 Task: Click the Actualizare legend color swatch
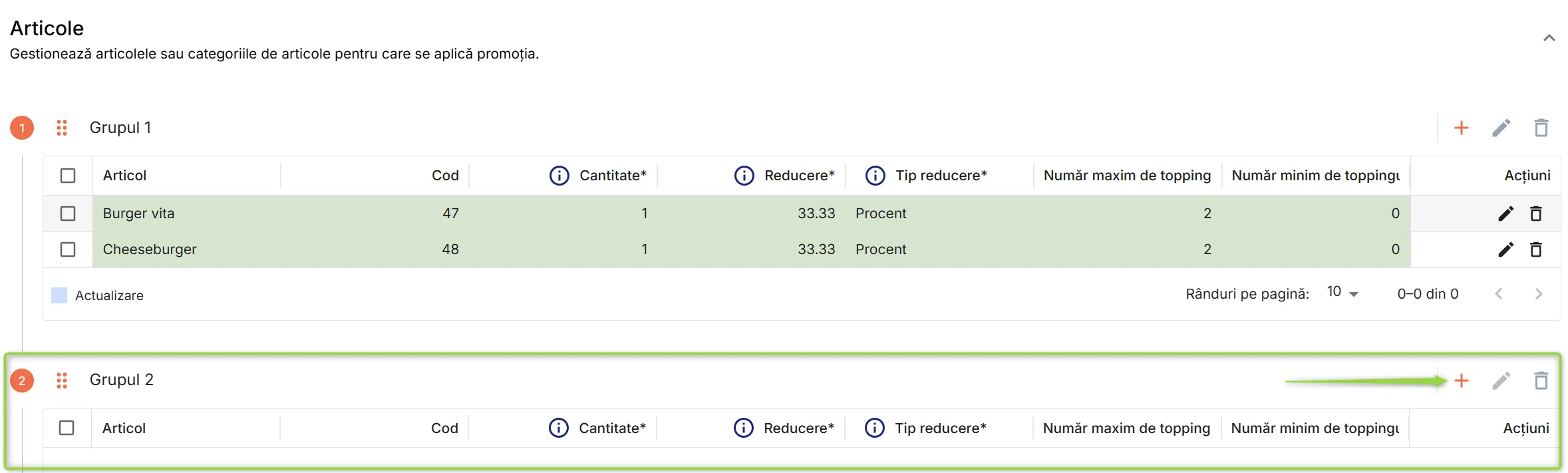59,295
